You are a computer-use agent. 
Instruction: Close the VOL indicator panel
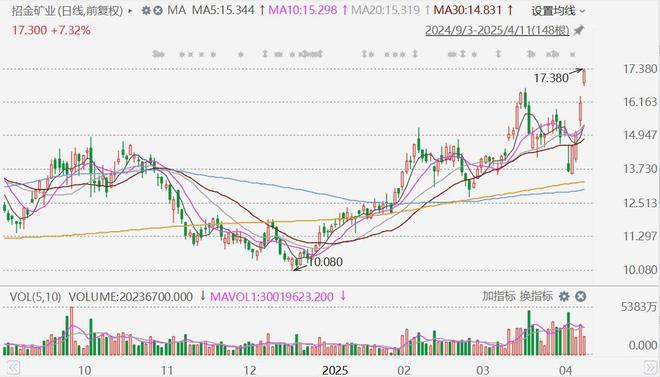pyautogui.click(x=580, y=297)
